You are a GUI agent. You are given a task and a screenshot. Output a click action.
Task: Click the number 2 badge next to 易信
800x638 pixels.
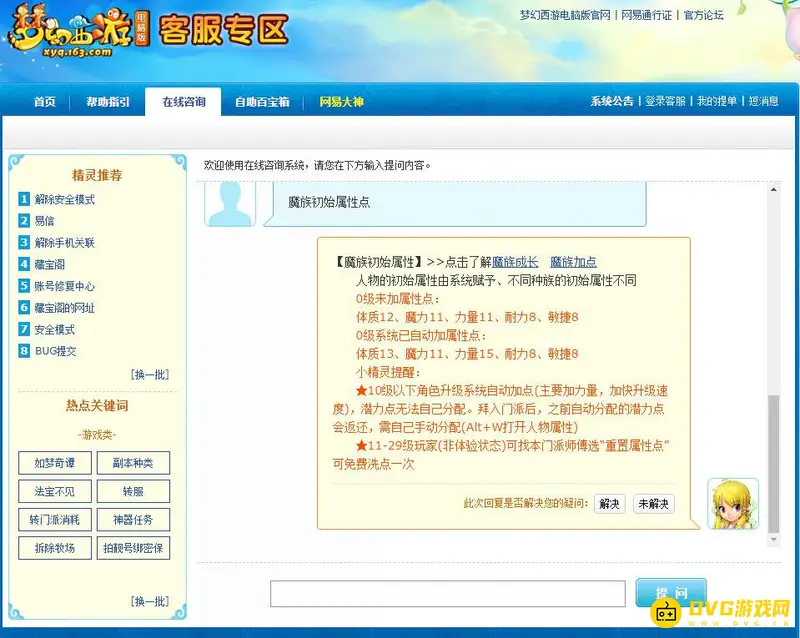[x=24, y=220]
